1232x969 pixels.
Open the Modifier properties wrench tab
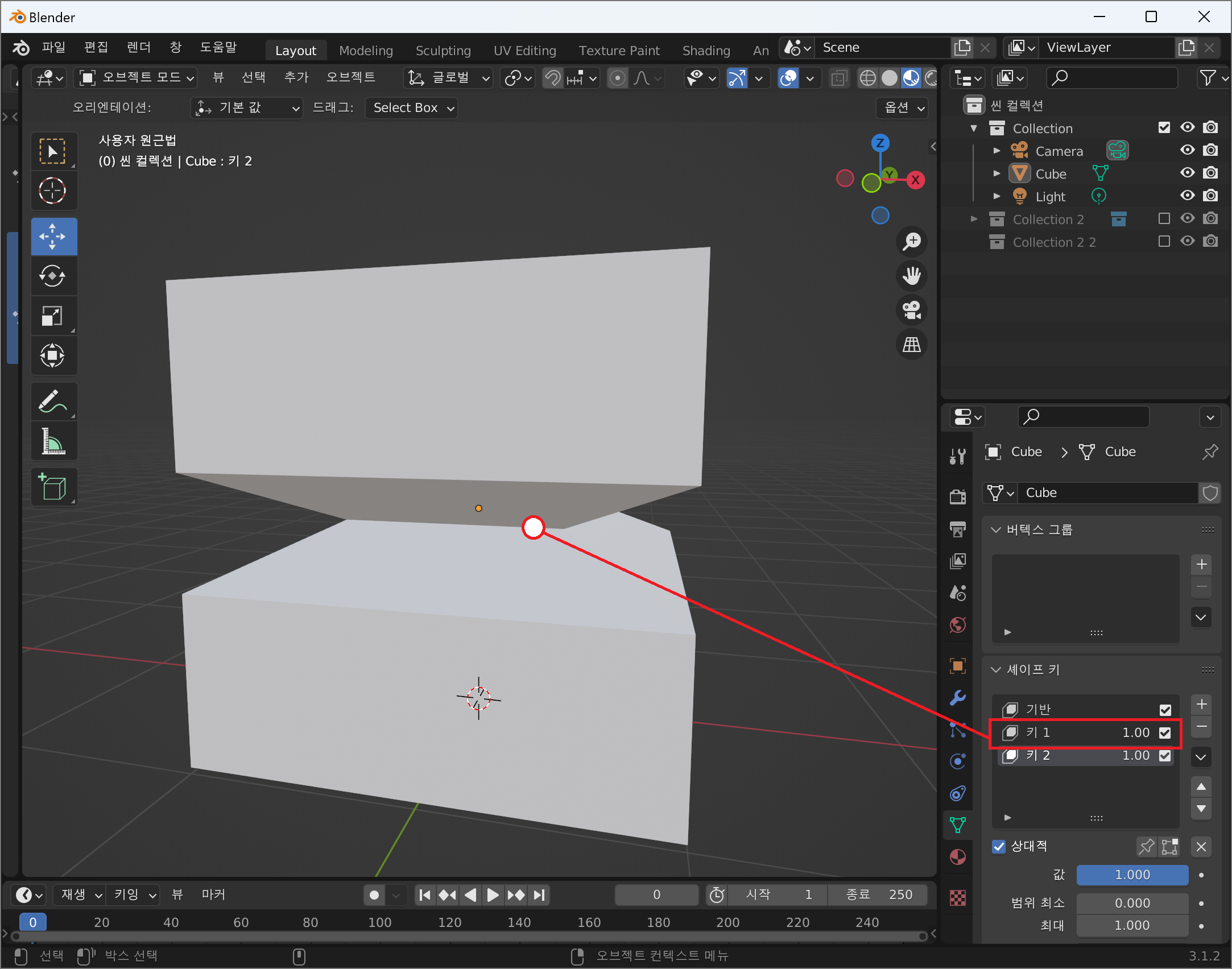958,698
